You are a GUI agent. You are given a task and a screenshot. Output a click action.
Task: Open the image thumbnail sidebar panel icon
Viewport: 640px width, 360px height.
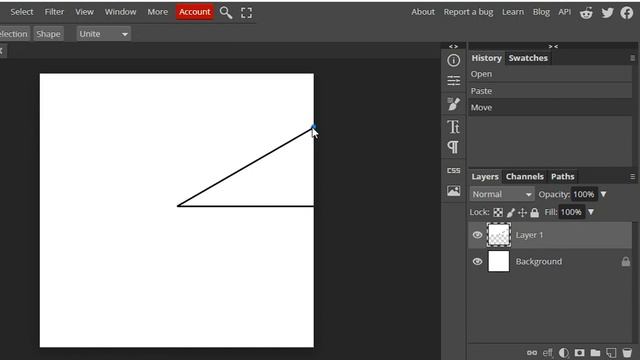pos(453,191)
